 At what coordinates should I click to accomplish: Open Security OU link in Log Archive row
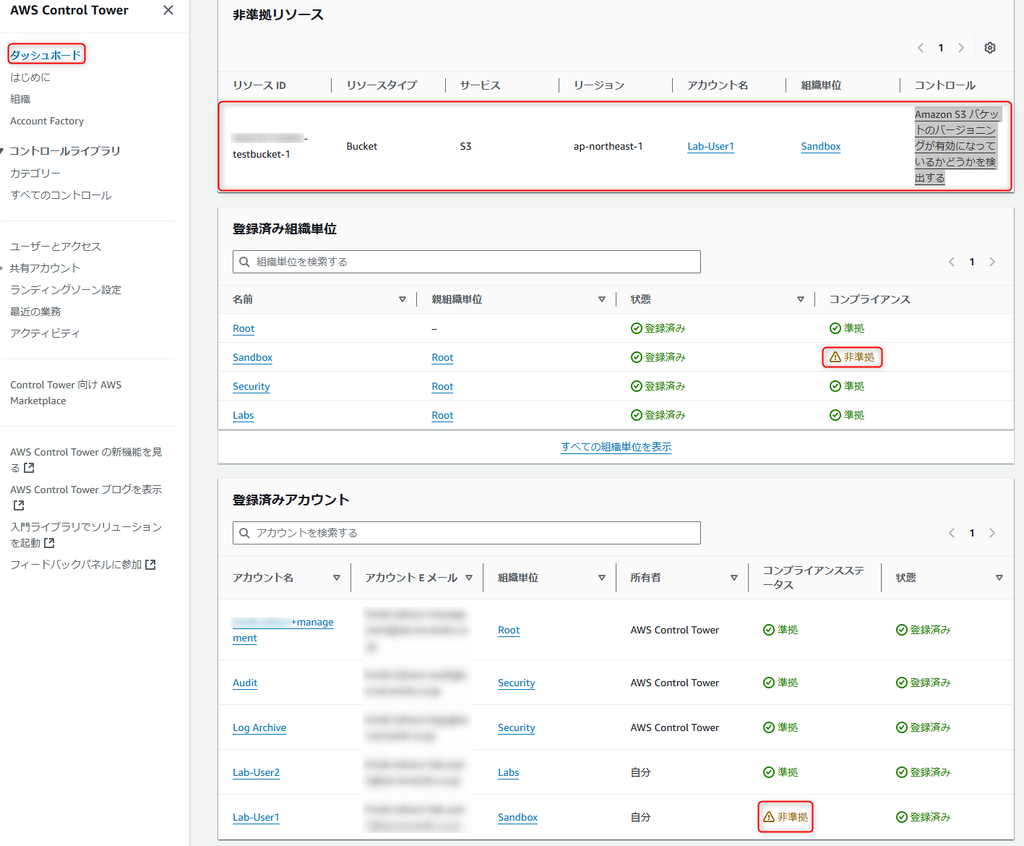click(x=517, y=727)
